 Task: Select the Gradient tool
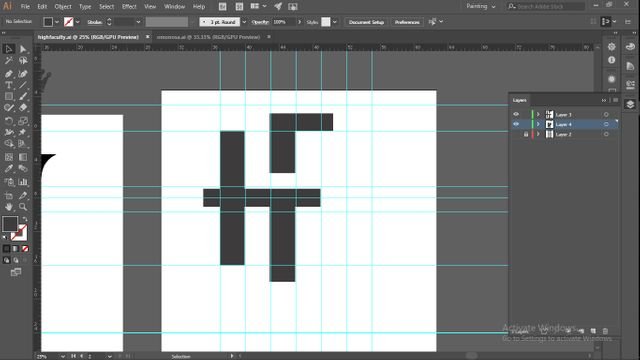(x=23, y=157)
